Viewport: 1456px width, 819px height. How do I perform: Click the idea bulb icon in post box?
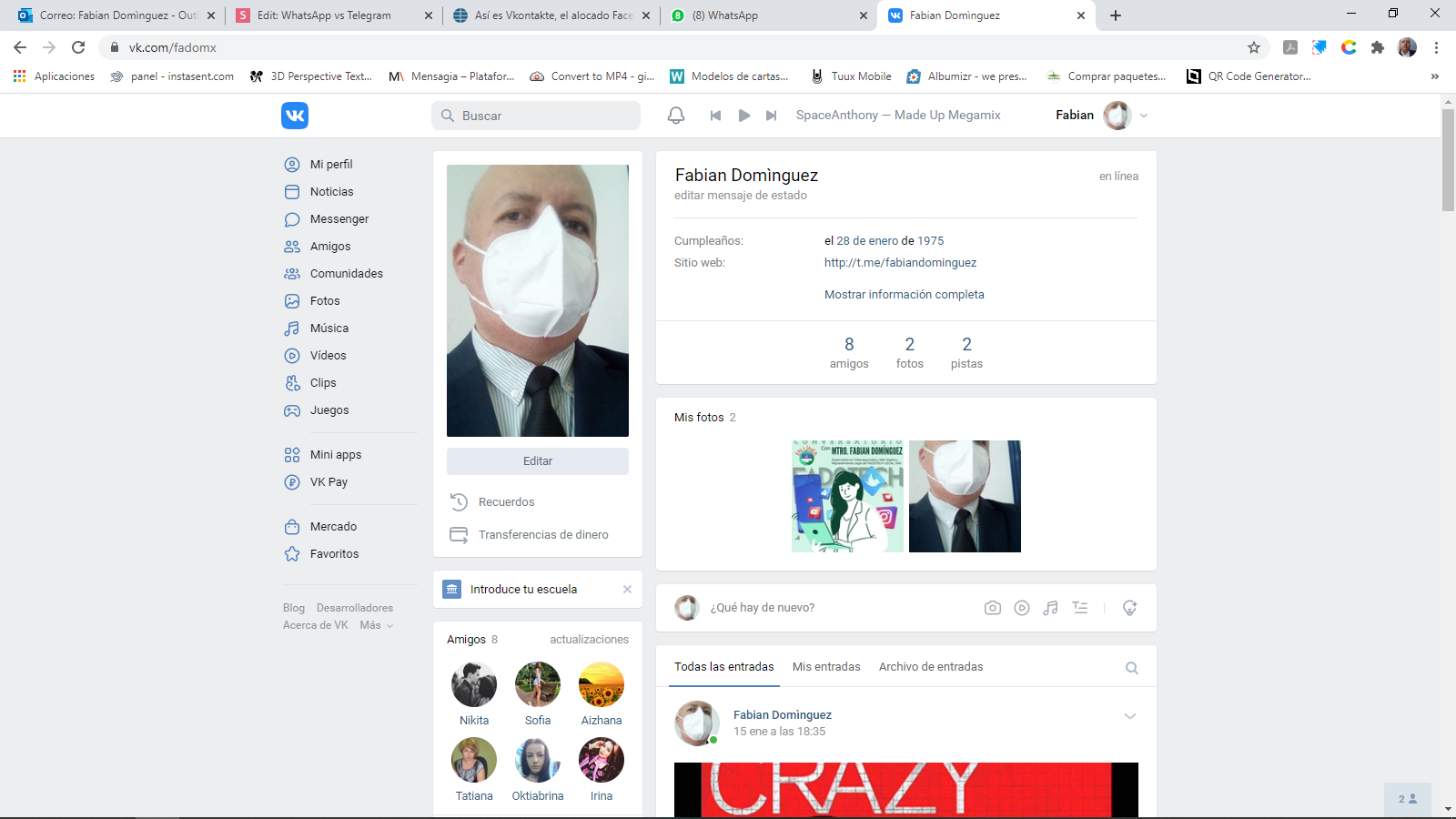tap(1130, 608)
